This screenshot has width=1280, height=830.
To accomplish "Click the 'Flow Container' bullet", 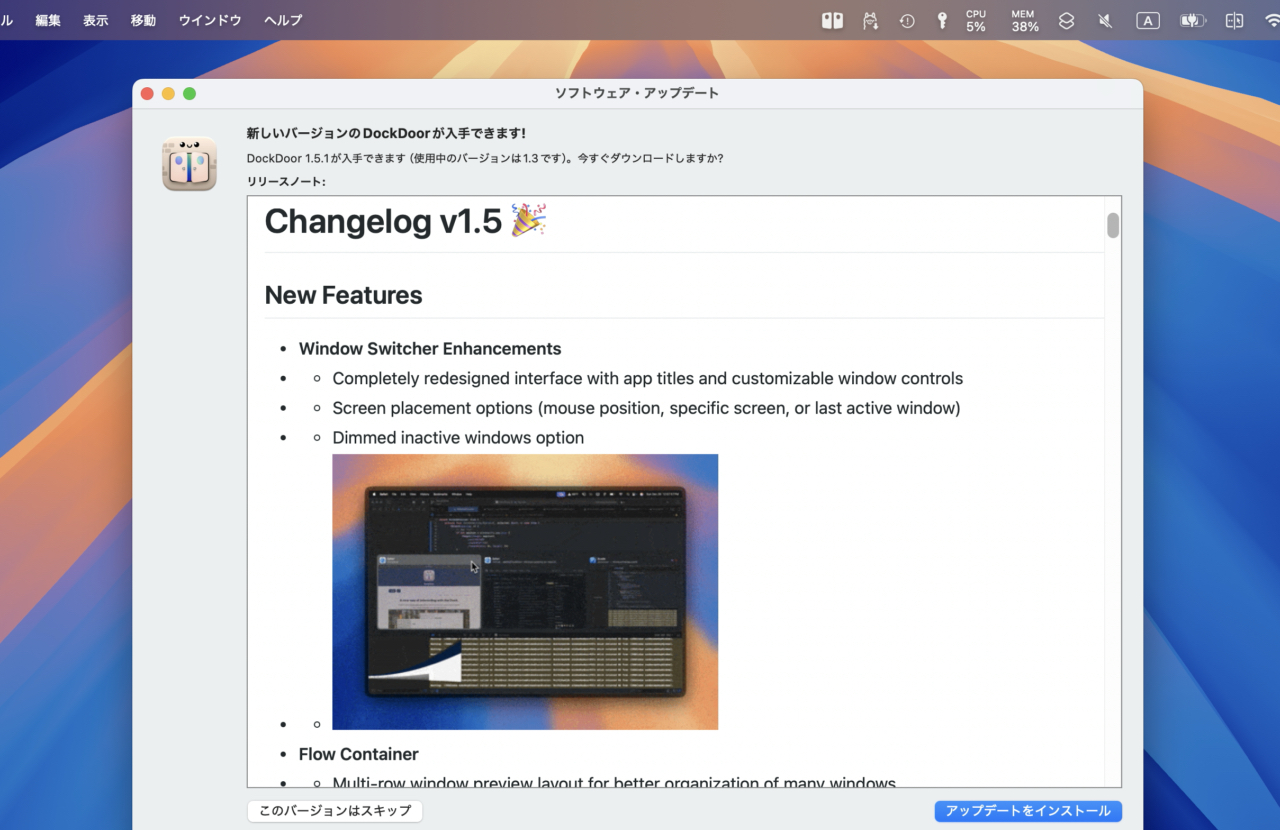I will point(358,754).
